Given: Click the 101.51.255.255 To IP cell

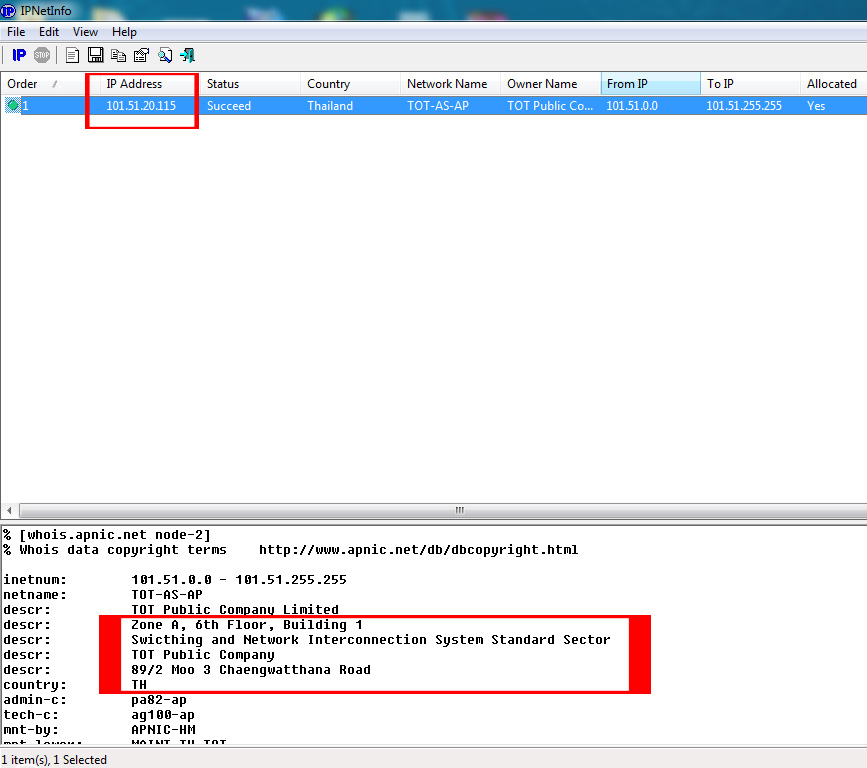Looking at the screenshot, I should pyautogui.click(x=744, y=106).
